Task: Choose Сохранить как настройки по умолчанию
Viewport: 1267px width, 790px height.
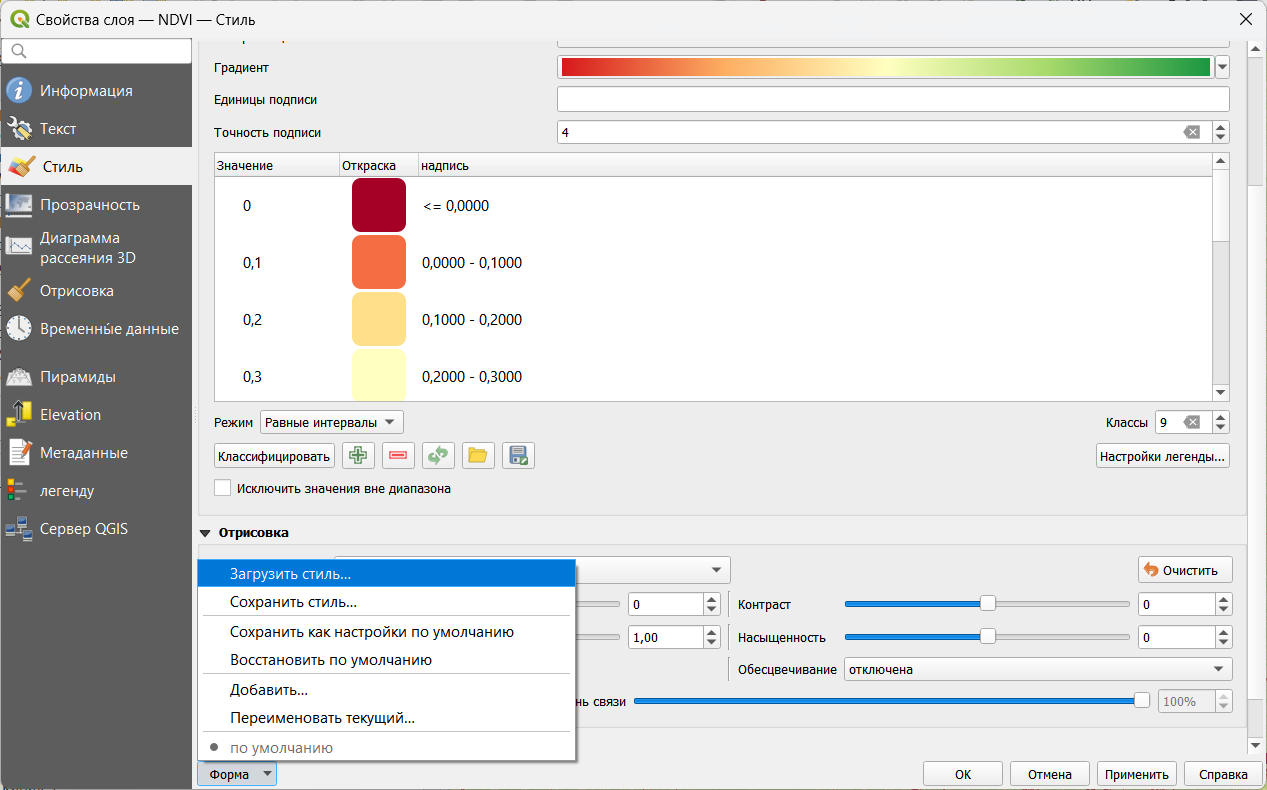Action: (371, 632)
